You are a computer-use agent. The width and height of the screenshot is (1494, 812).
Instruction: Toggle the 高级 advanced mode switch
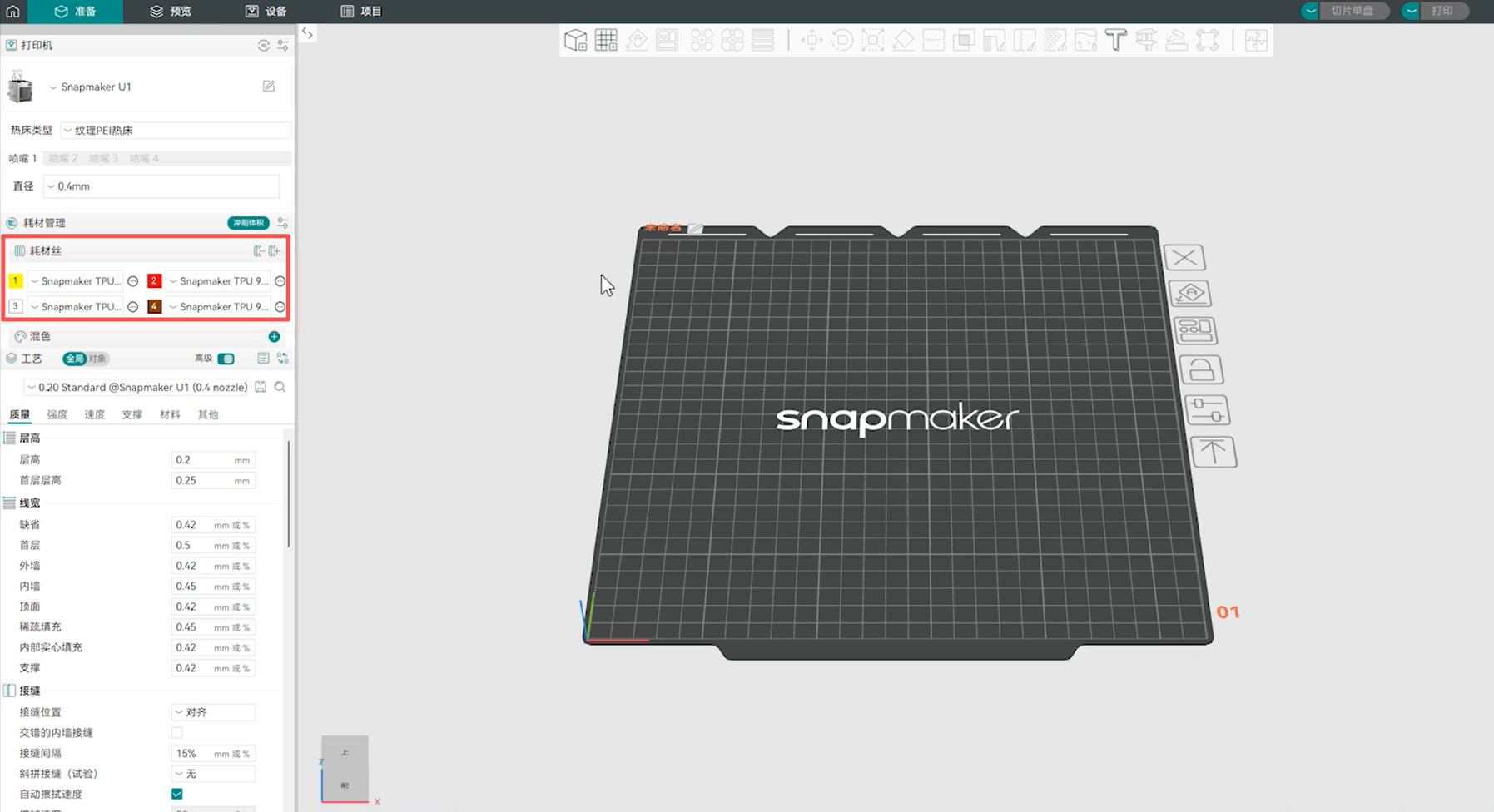click(x=226, y=359)
